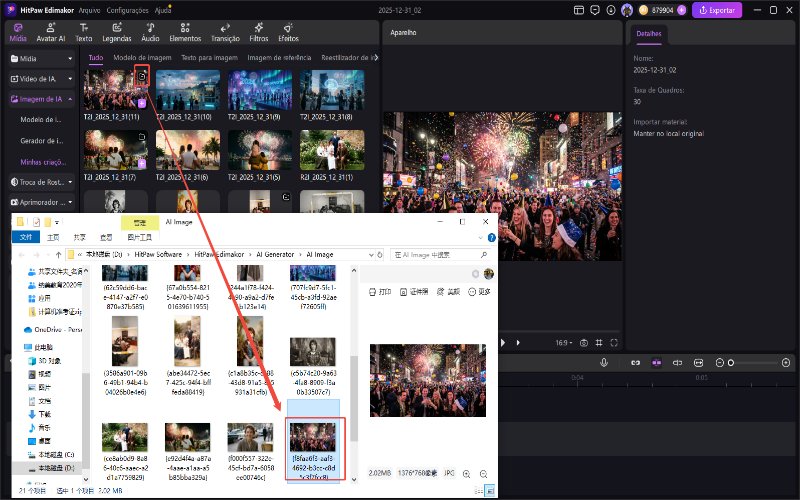Open the feedback message icon in title bar

595,10
